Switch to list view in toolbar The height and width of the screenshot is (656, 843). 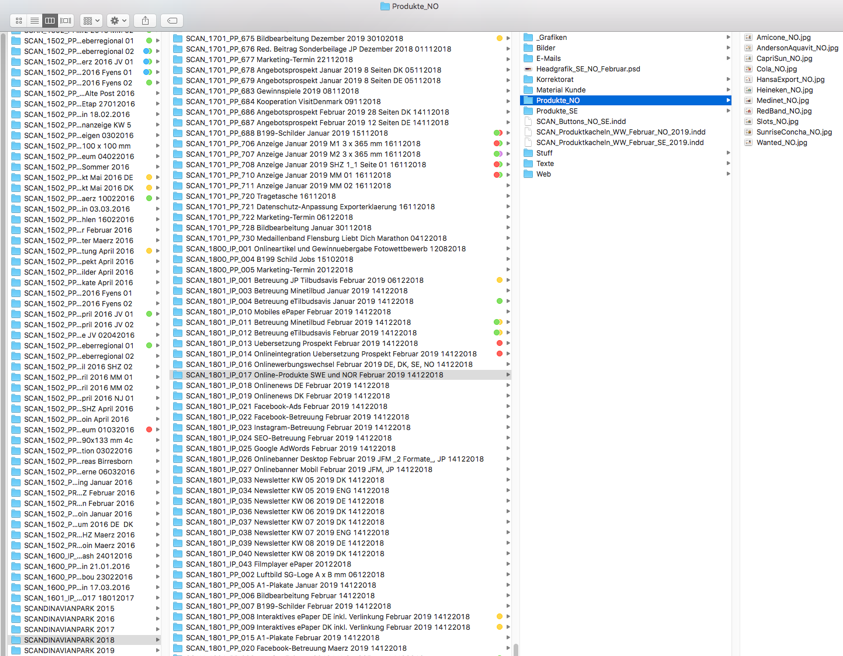click(x=34, y=20)
